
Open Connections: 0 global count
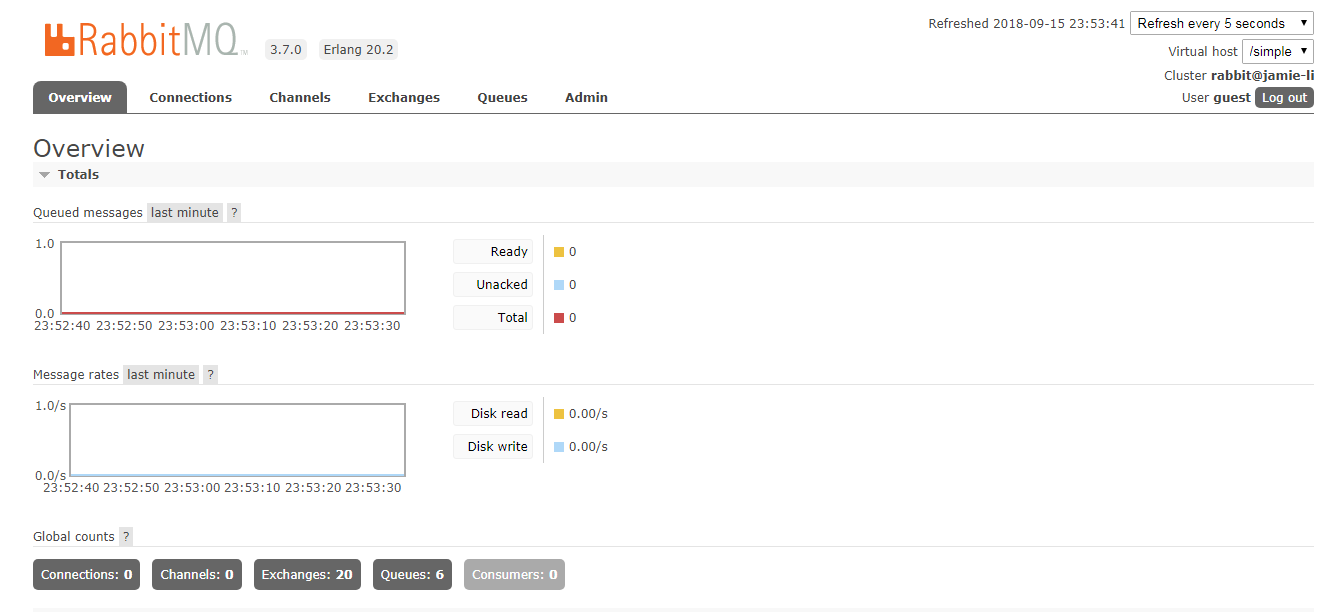click(x=87, y=574)
